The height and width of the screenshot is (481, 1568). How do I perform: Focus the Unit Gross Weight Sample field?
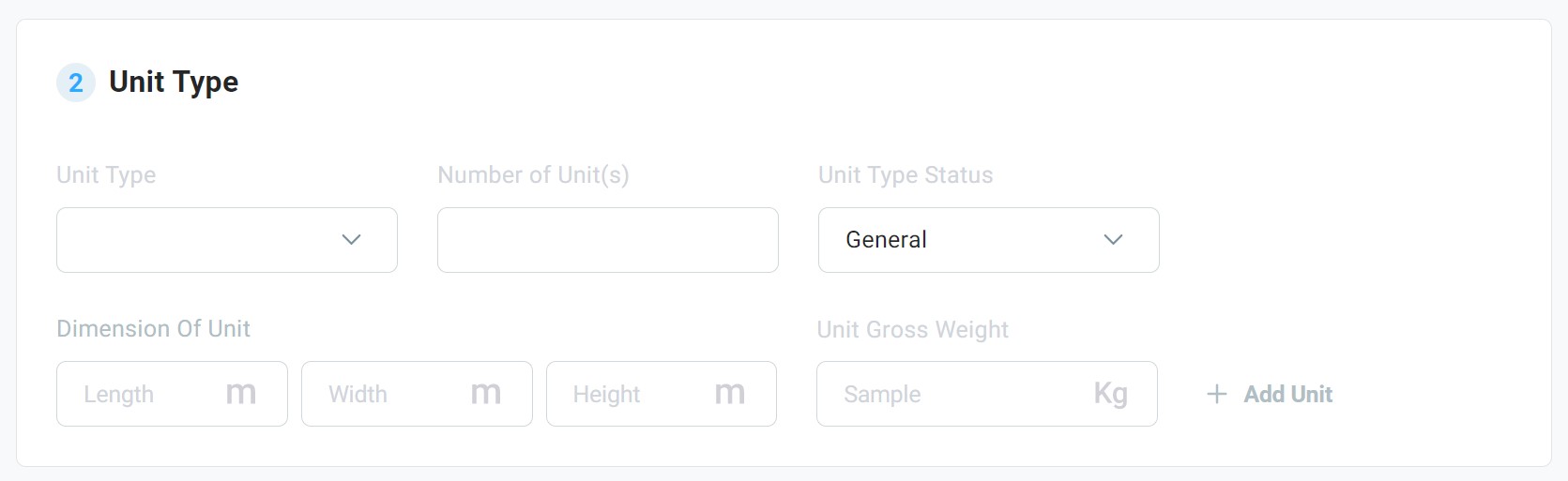pyautogui.click(x=987, y=394)
